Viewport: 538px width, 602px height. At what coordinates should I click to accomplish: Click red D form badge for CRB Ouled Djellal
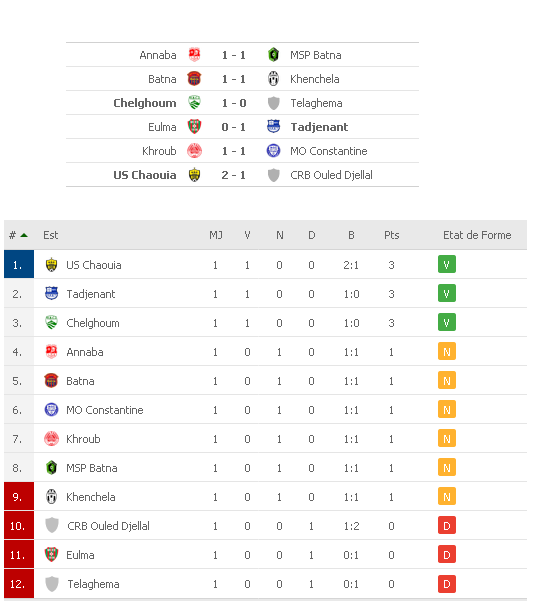(447, 526)
